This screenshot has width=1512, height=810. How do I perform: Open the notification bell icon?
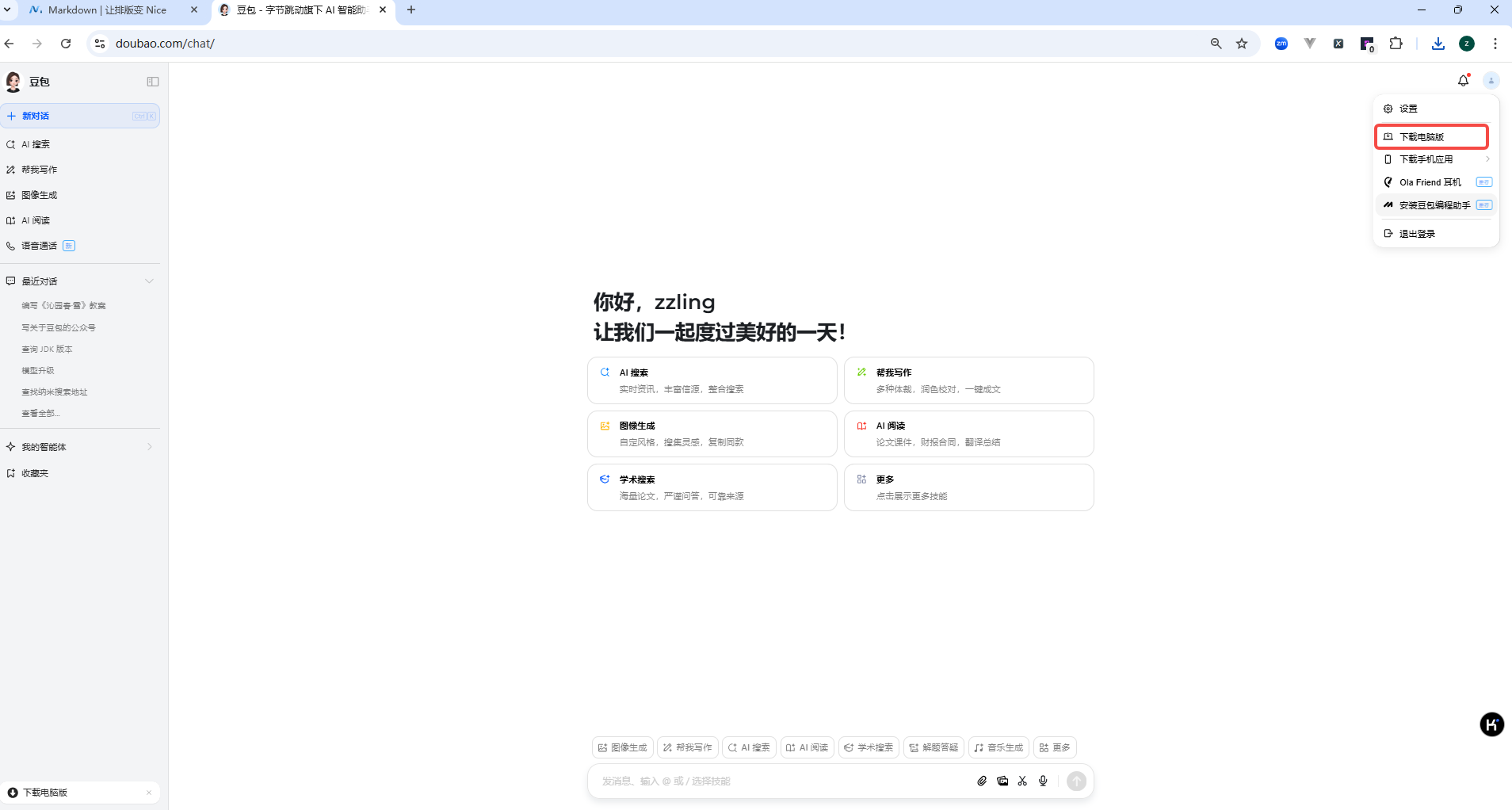point(1463,81)
